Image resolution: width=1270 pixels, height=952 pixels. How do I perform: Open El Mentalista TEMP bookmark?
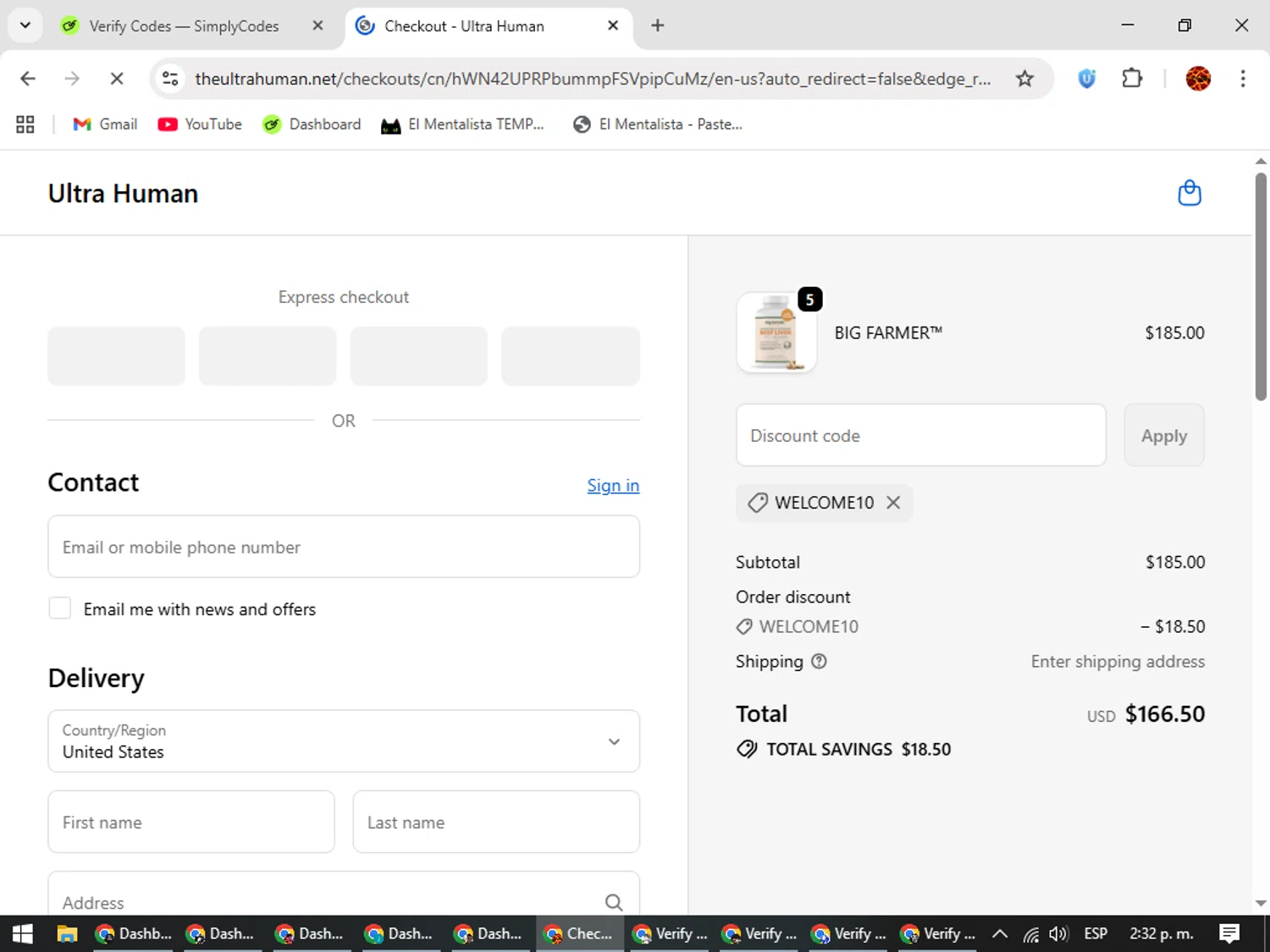pos(462,124)
